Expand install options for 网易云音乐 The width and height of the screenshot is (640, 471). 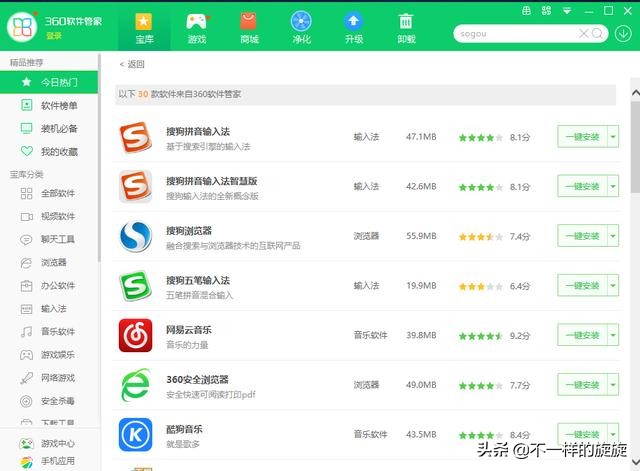(613, 335)
